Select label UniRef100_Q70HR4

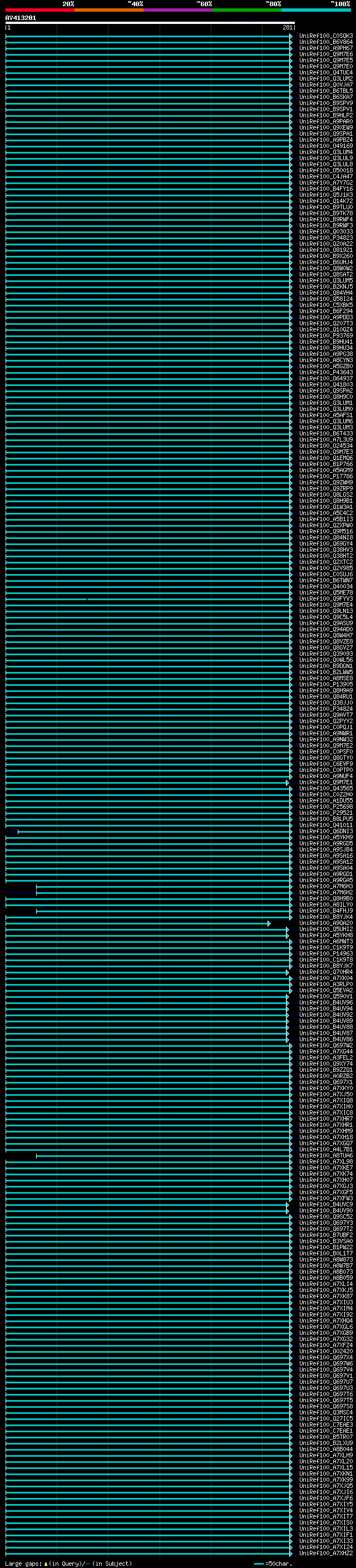[326, 972]
